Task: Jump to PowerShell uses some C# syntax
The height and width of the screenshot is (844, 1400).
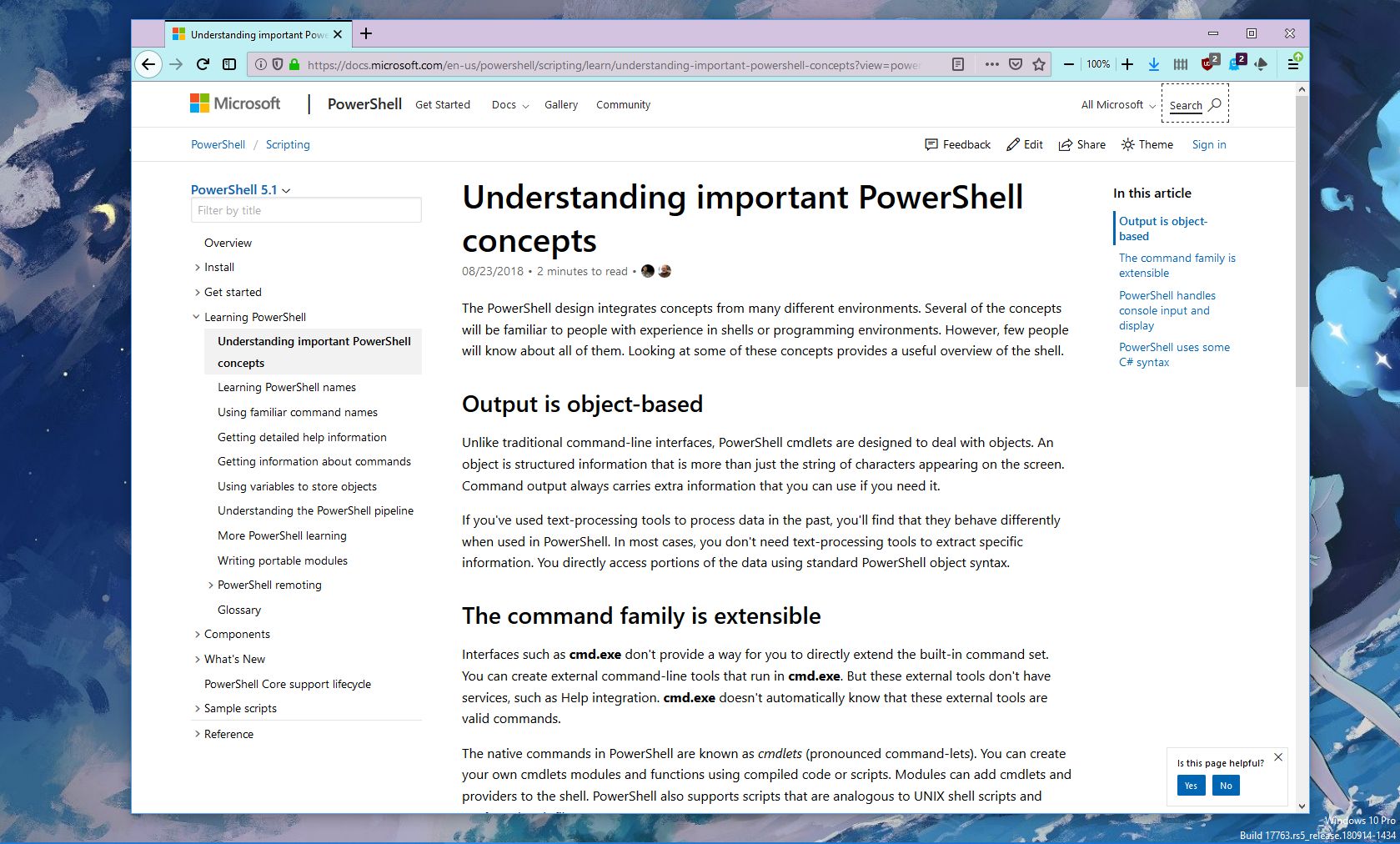Action: pos(1174,354)
